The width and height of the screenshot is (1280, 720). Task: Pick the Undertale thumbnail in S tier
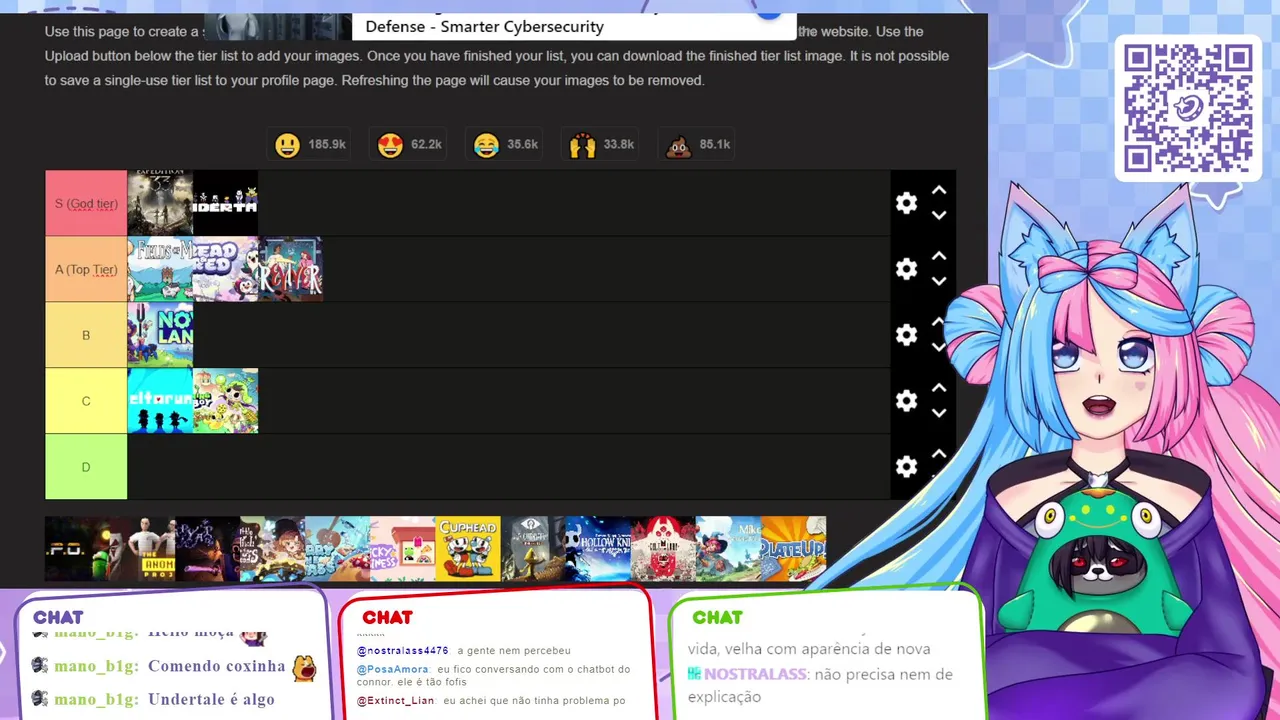pyautogui.click(x=225, y=203)
